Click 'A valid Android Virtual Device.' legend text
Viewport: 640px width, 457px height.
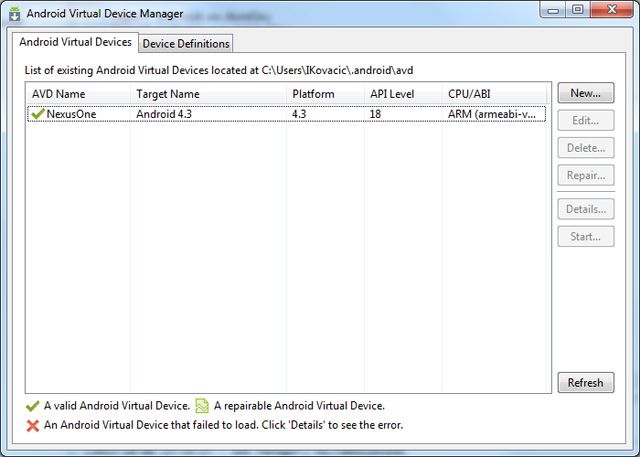[x=117, y=406]
